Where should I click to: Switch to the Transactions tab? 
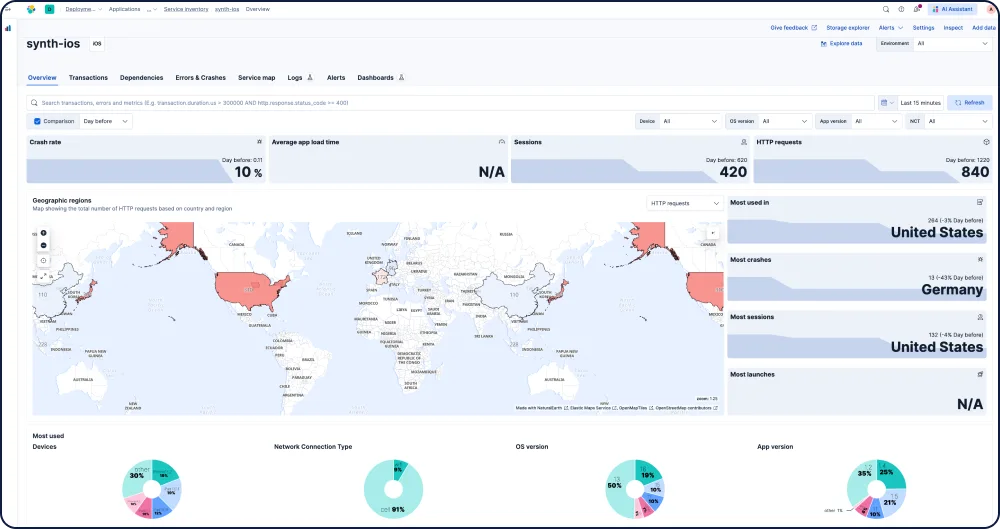(88, 78)
